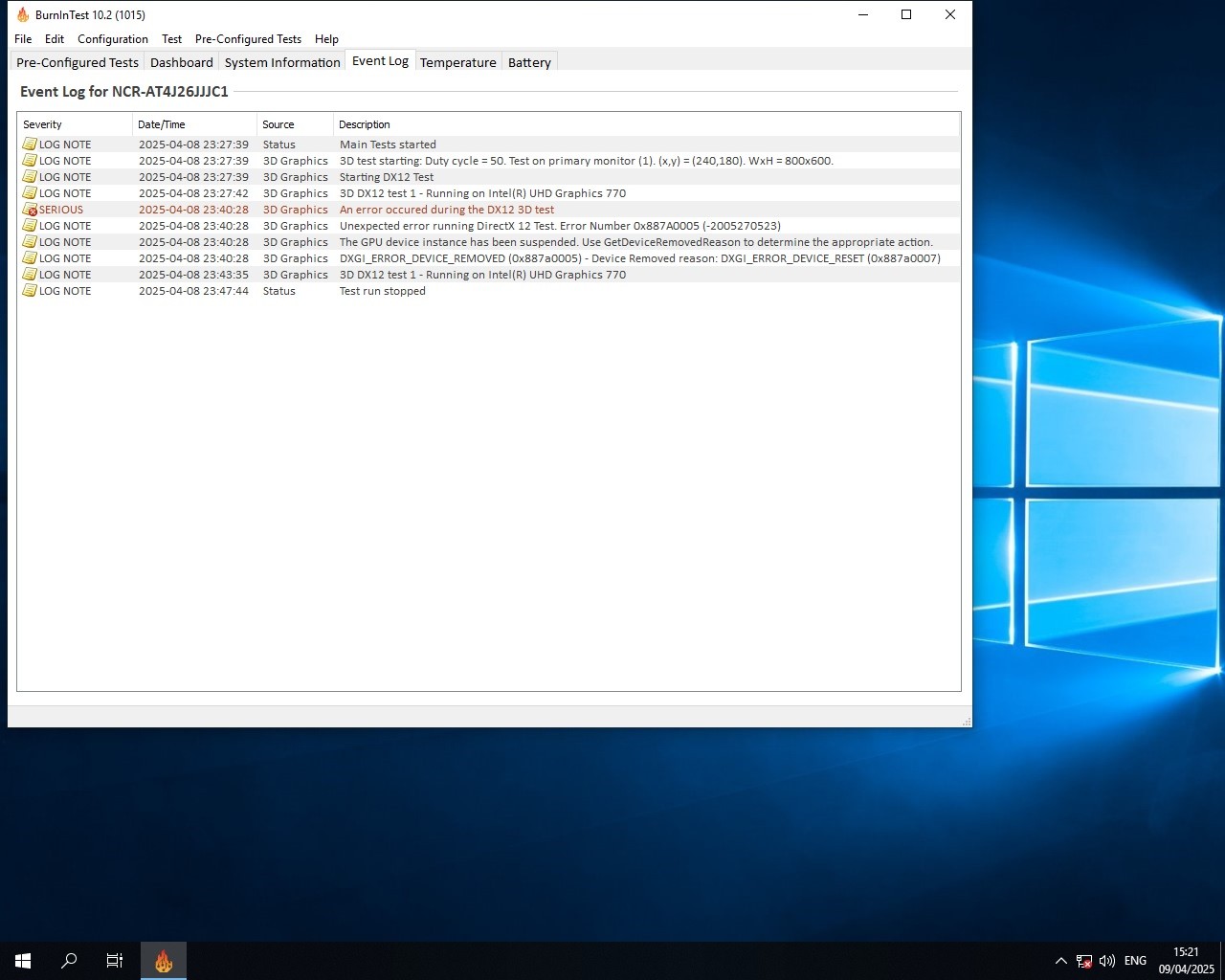The width and height of the screenshot is (1225, 980).
Task: Switch to the Pre-Configured Tests tab
Action: tap(78, 62)
